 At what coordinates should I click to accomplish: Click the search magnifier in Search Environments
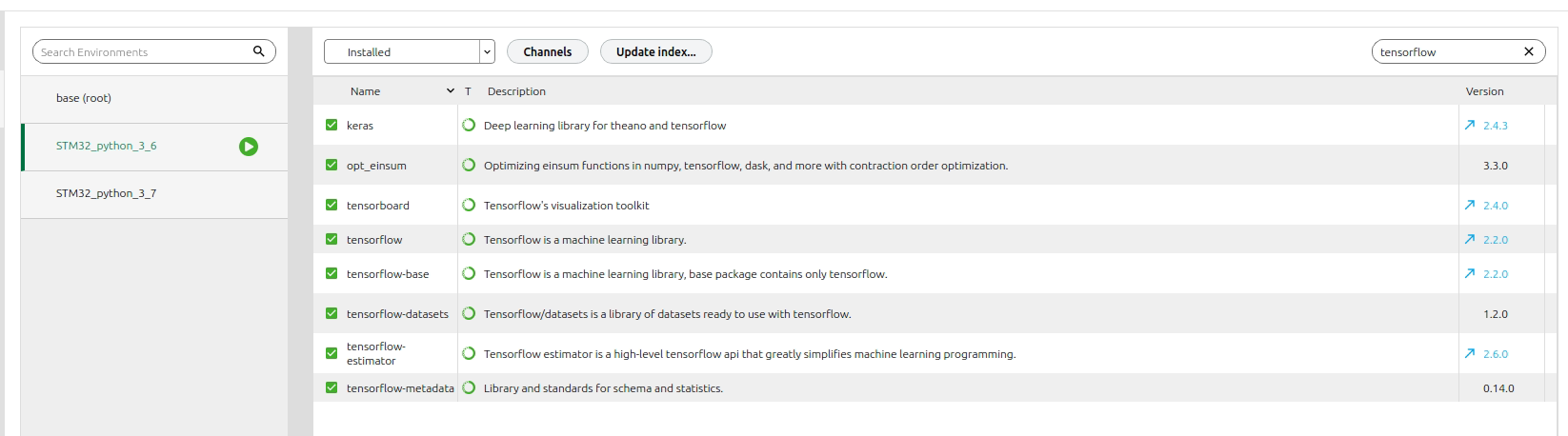[258, 51]
